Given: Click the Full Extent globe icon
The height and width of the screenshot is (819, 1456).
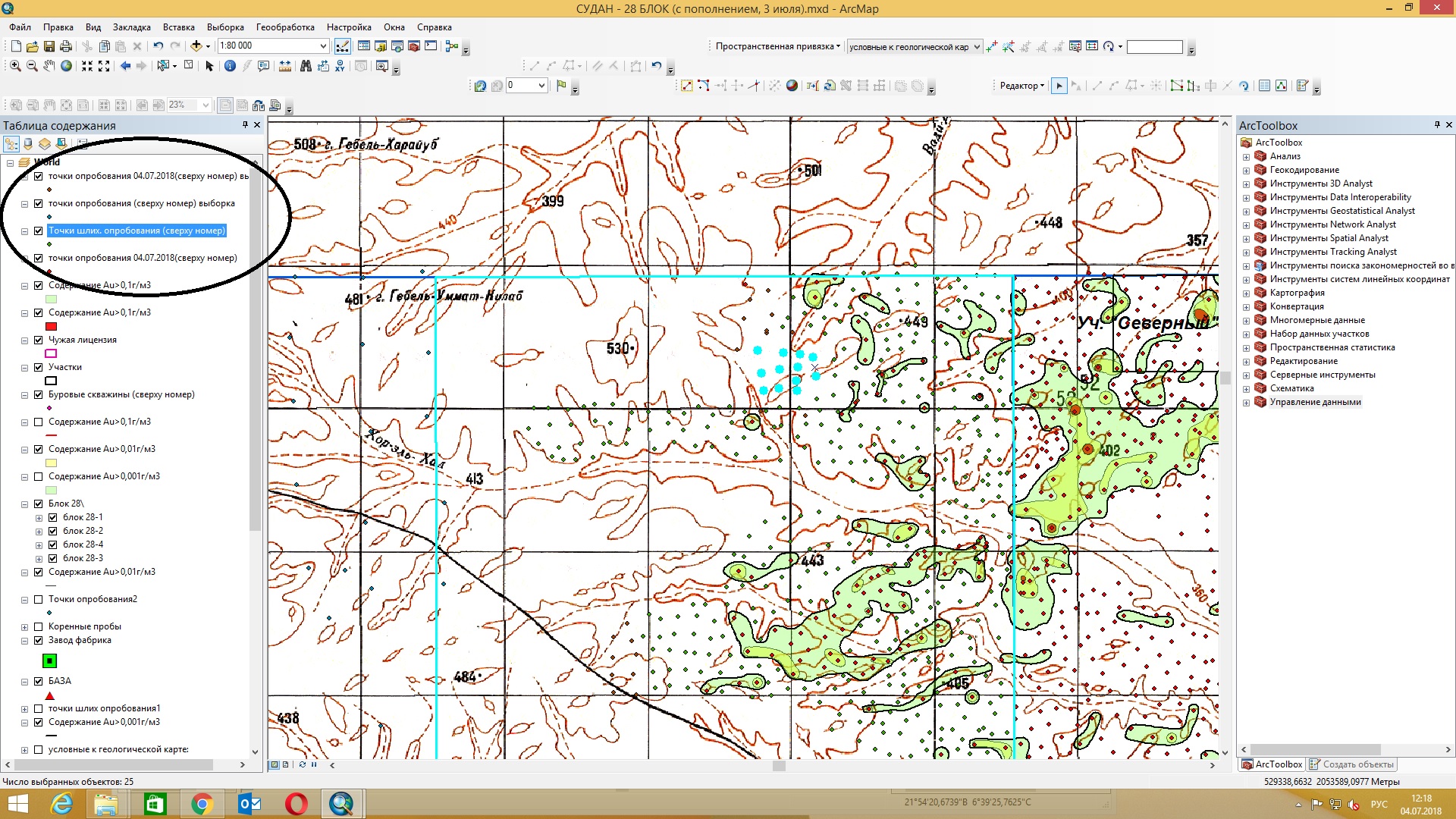Looking at the screenshot, I should click(67, 66).
